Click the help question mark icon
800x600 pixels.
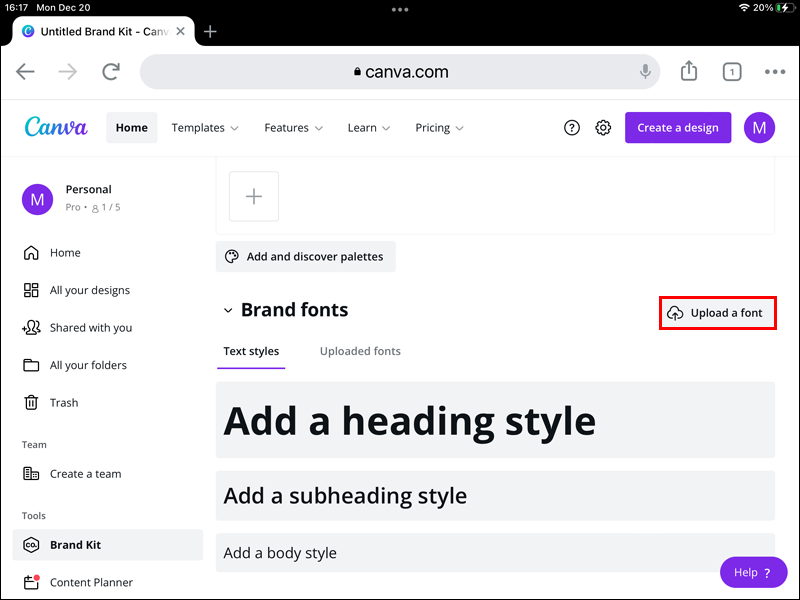click(572, 128)
